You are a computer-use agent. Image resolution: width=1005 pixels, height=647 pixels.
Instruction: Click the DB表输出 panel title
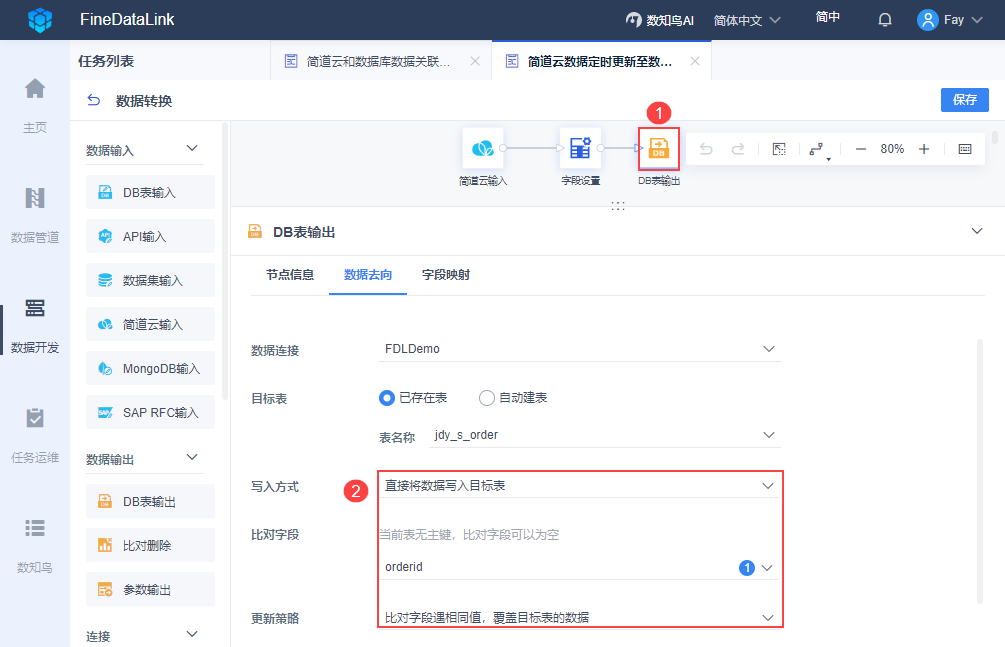click(304, 232)
